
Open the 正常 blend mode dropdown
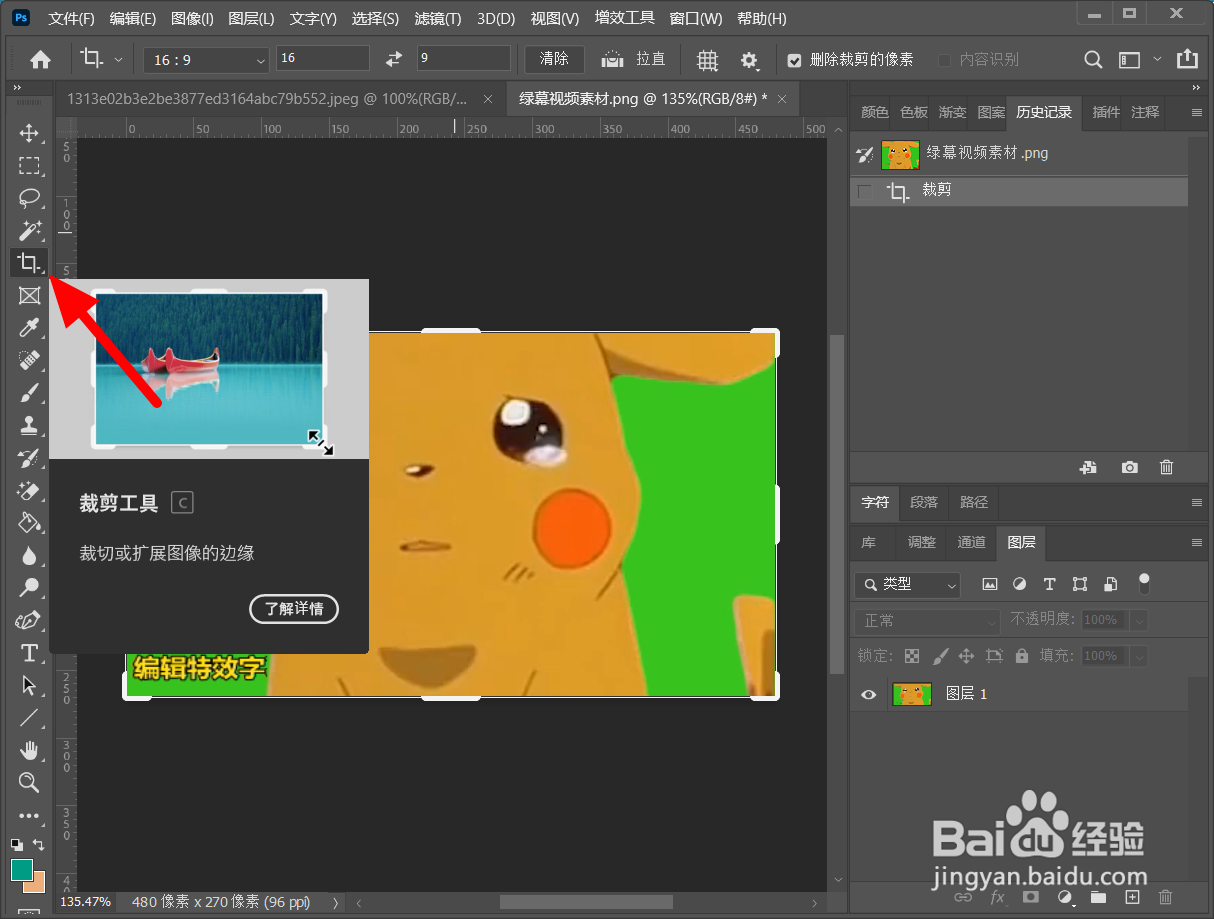pyautogui.click(x=927, y=621)
